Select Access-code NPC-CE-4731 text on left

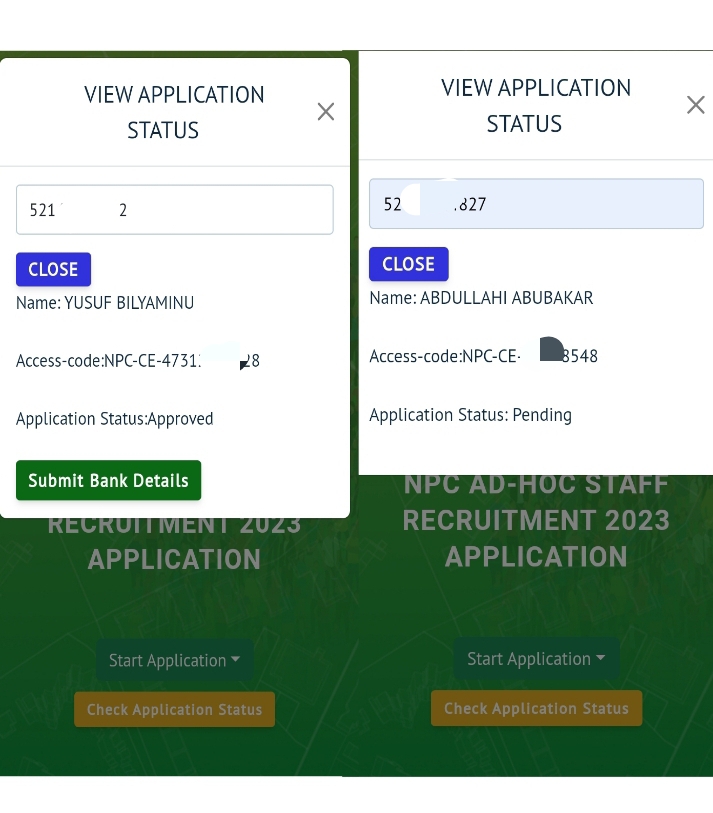pos(138,360)
